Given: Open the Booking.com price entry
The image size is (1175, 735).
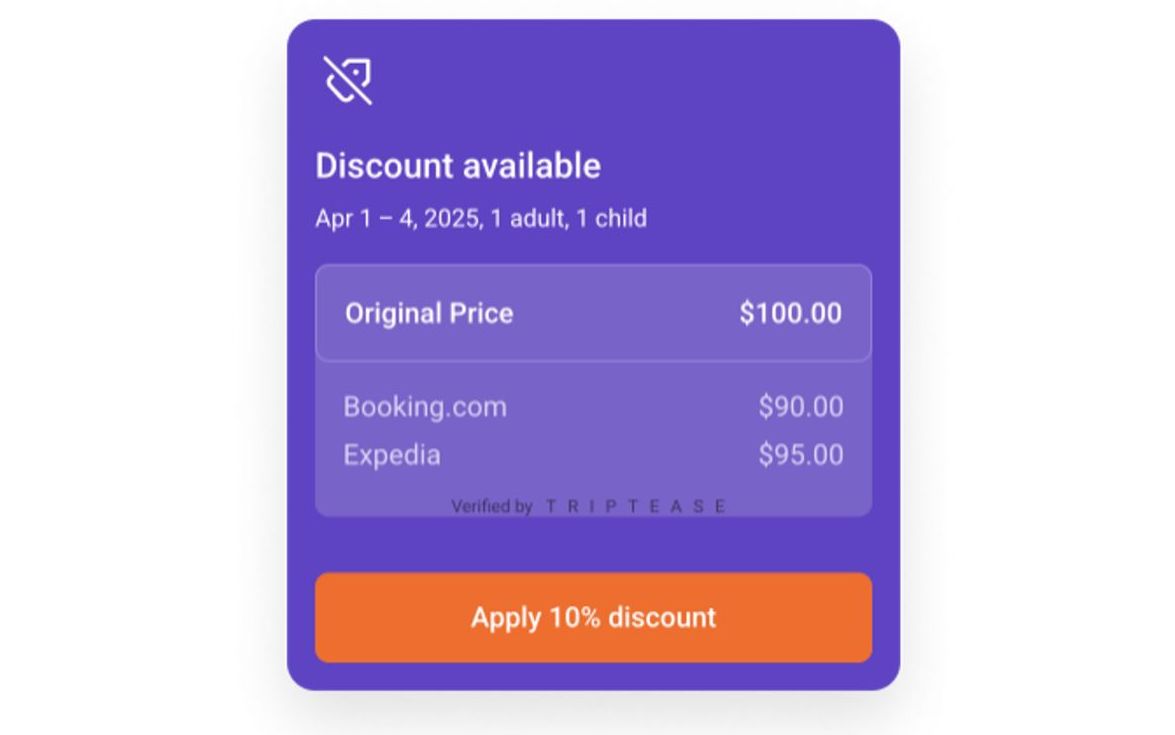Looking at the screenshot, I should 425,407.
